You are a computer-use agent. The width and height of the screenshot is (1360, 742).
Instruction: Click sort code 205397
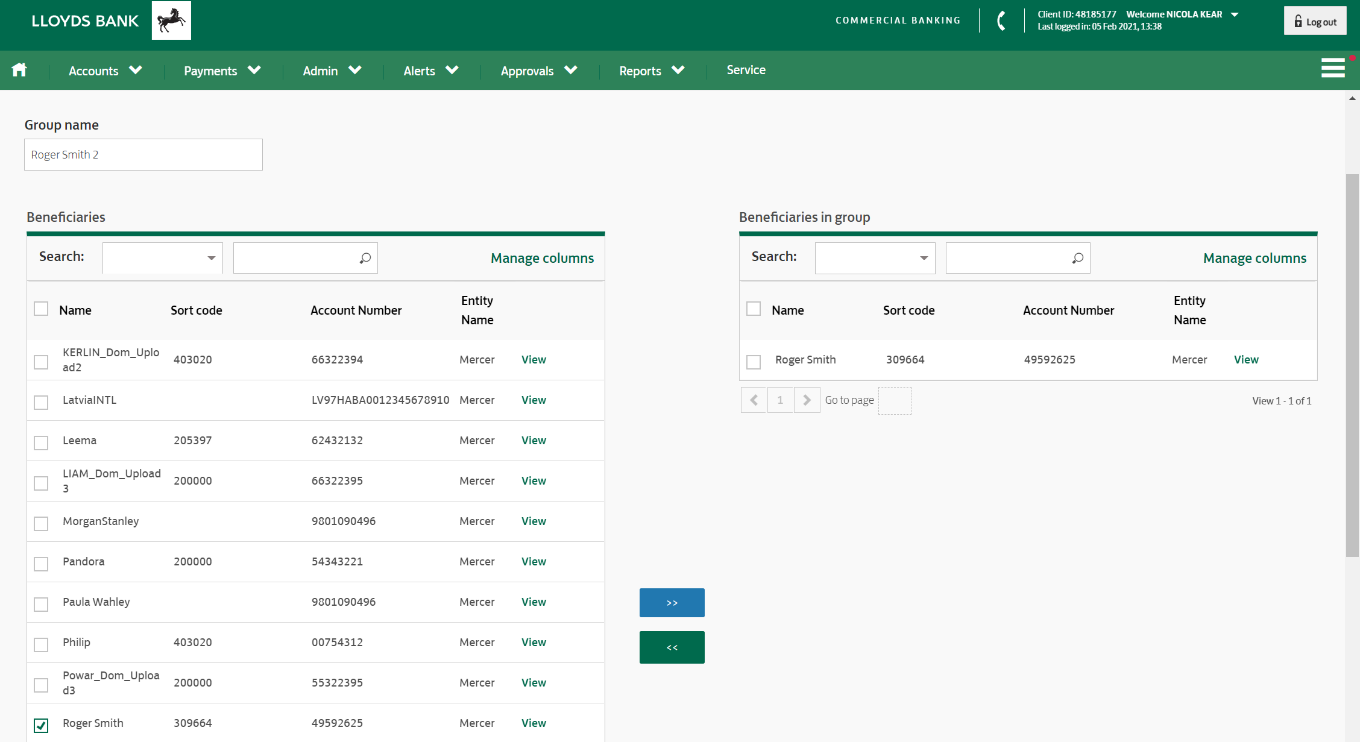pos(192,440)
